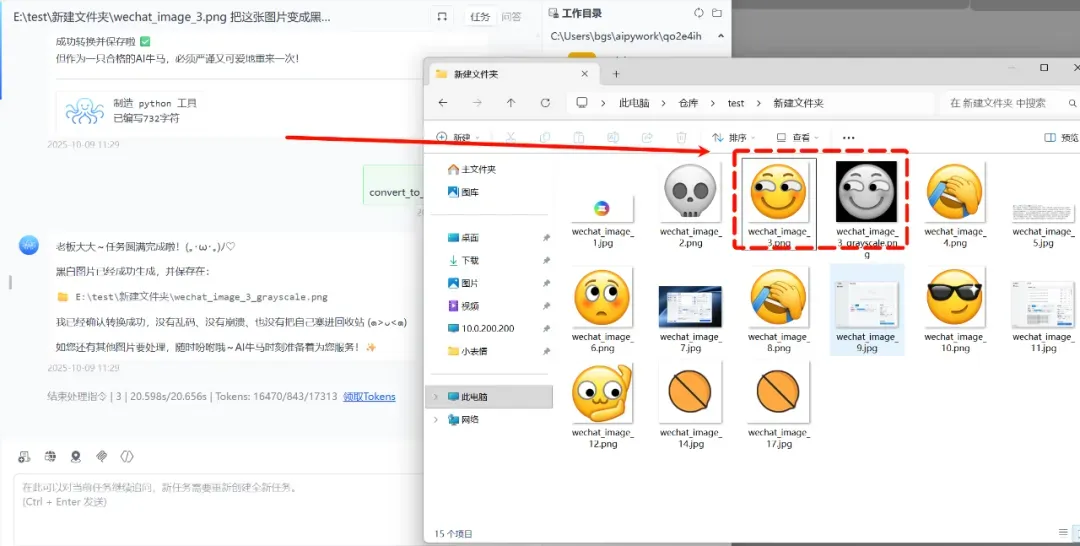1080x546 pixels.
Task: Go forward in File Explorer
Action: [x=477, y=103]
